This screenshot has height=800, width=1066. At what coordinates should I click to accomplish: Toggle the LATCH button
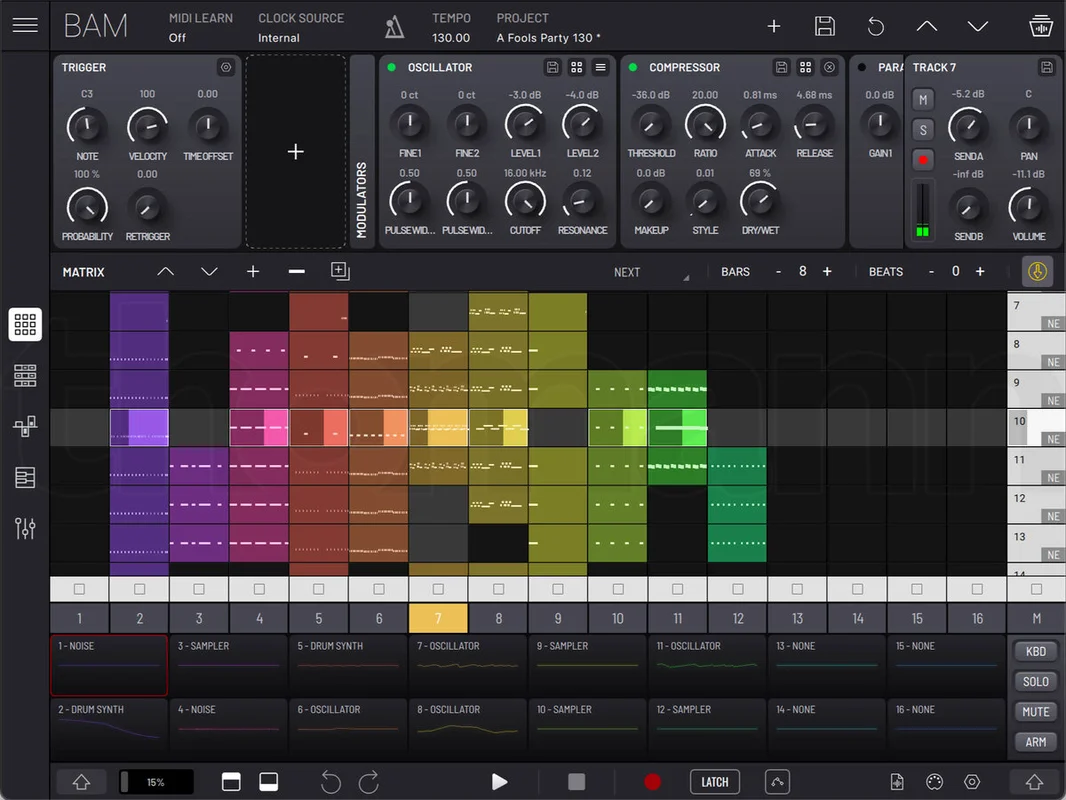(715, 782)
